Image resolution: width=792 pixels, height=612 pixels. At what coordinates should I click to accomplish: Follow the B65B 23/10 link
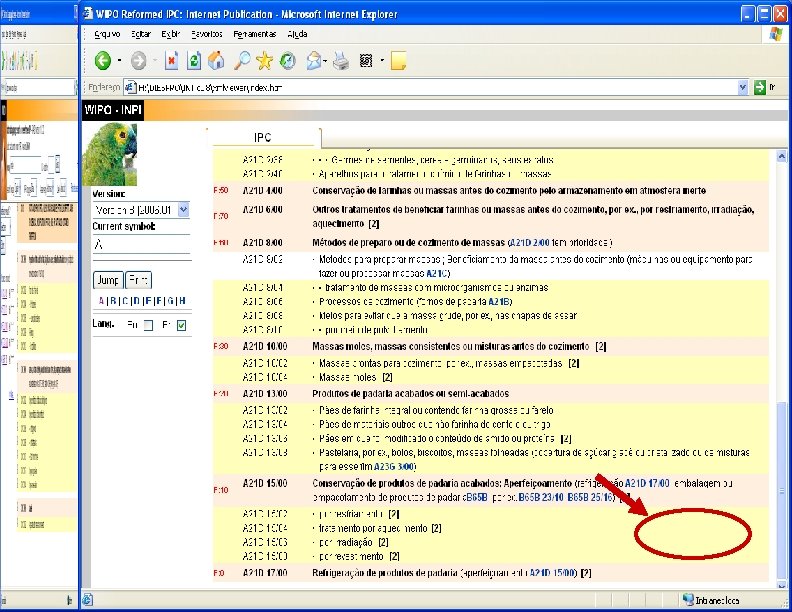(x=542, y=498)
